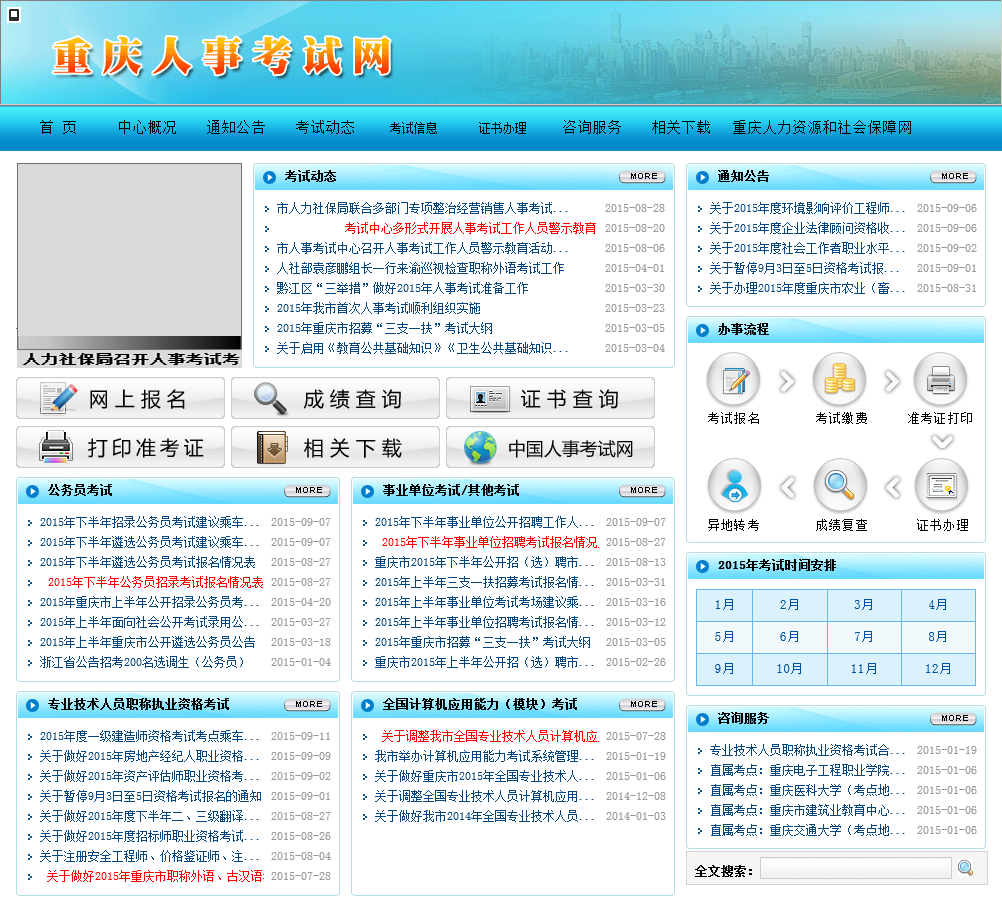Open link 2015年我市首次人事考试顺利组织实施
Screen dimensions: 1002x911
coord(378,308)
